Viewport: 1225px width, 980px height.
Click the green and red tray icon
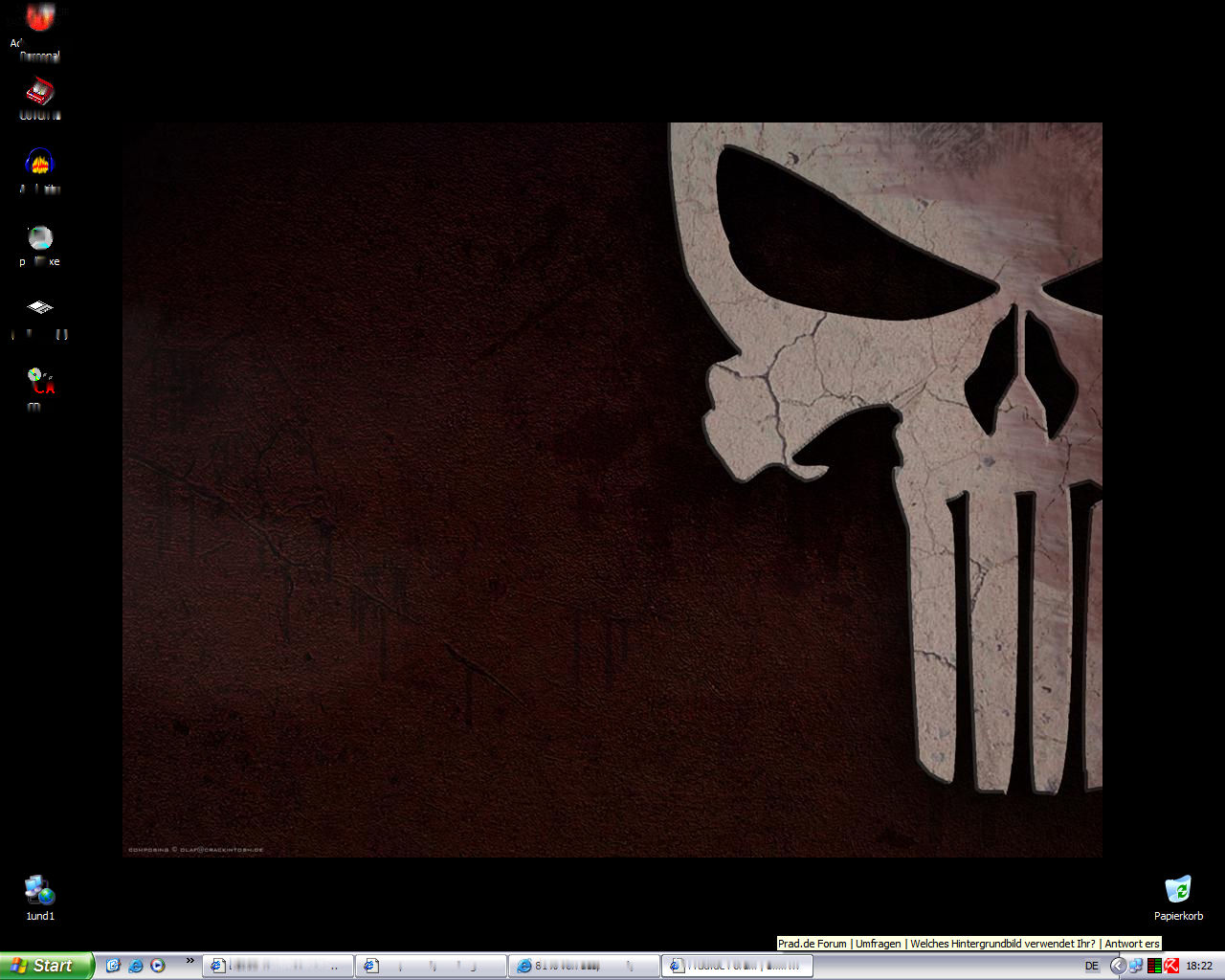pyautogui.click(x=1154, y=966)
